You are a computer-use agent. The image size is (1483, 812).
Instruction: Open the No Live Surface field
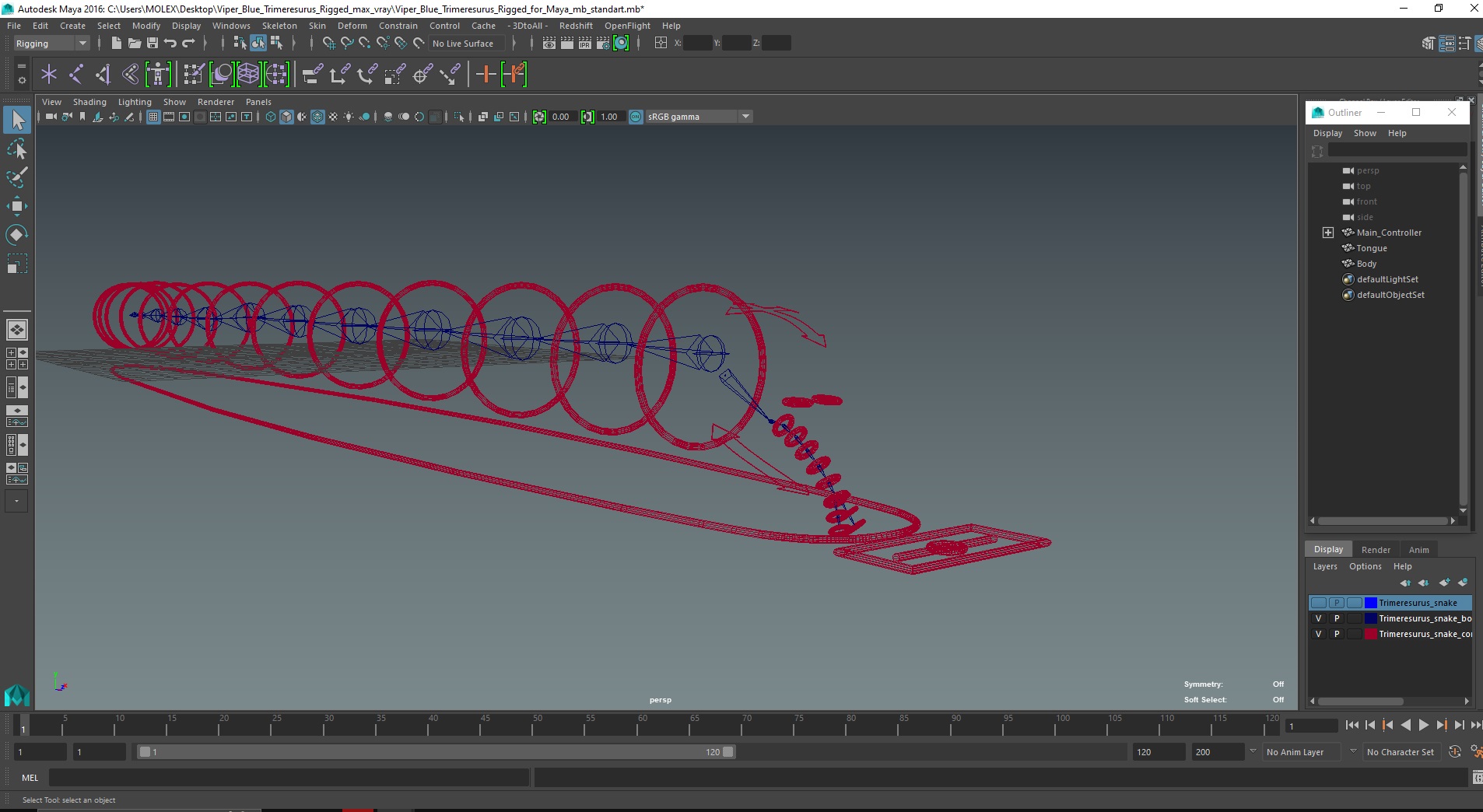(x=467, y=44)
